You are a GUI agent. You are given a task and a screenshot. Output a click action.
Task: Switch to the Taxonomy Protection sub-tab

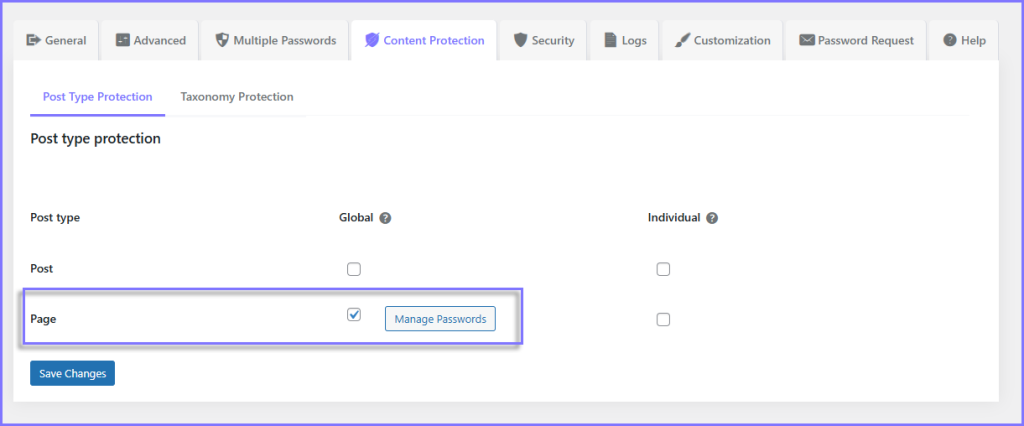pyautogui.click(x=237, y=97)
